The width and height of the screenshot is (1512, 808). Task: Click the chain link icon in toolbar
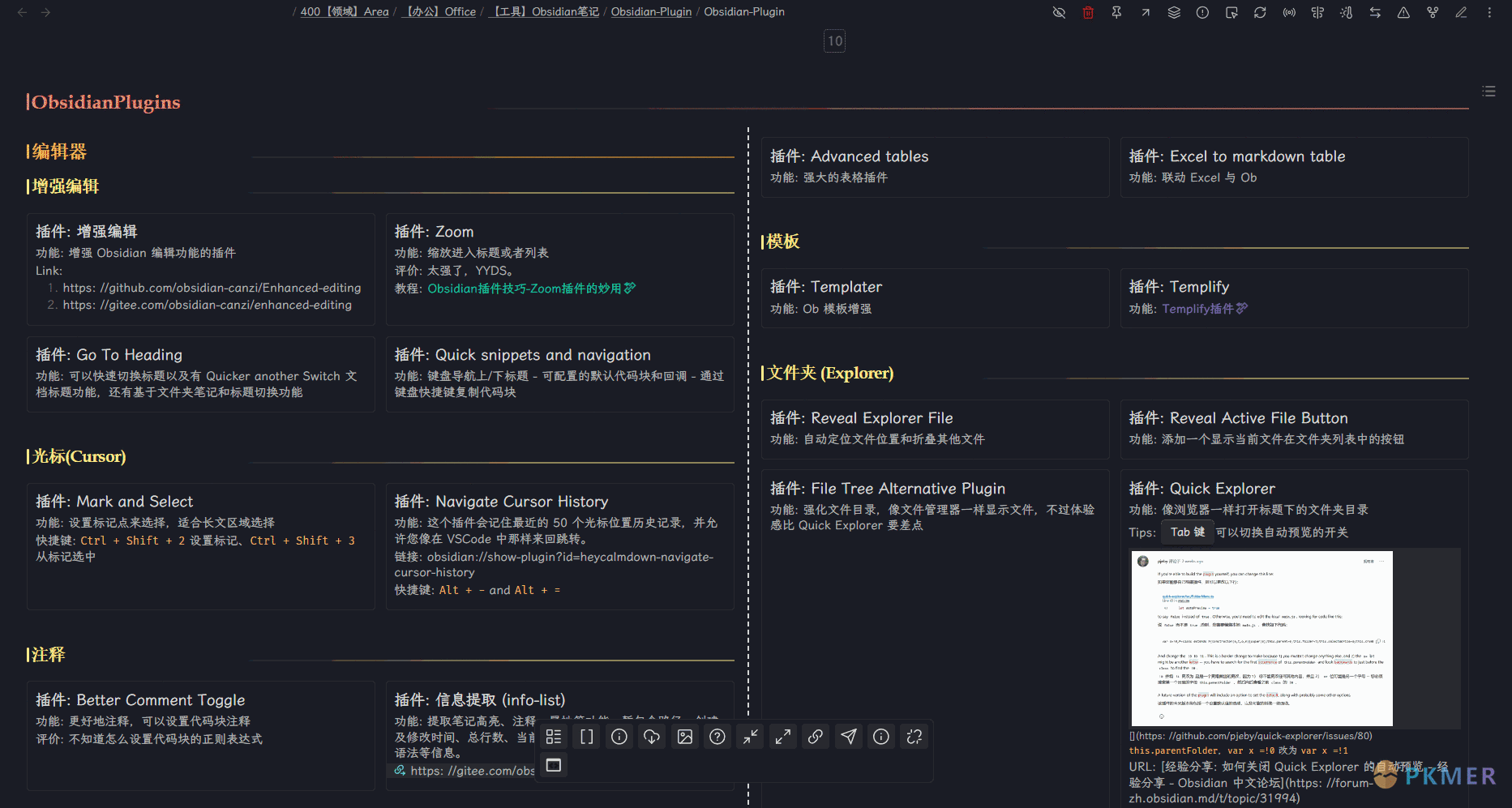[816, 737]
